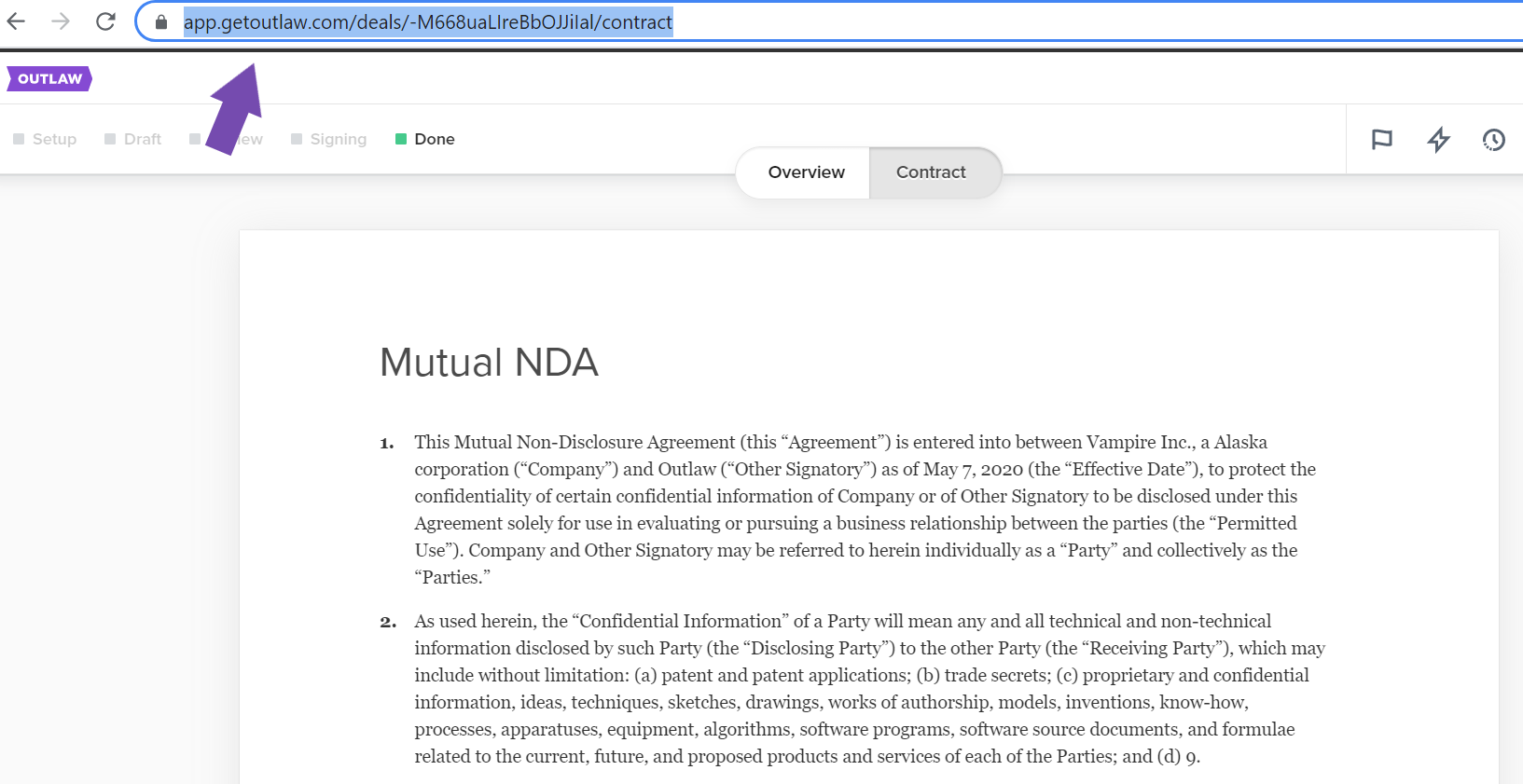Click the URL address bar

[x=830, y=21]
